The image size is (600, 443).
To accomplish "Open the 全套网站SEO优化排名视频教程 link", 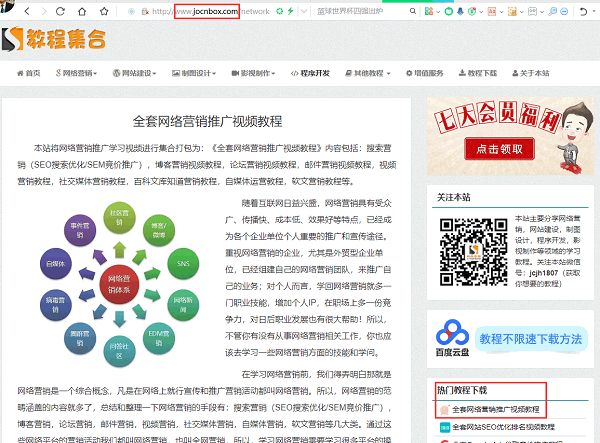I will [503, 427].
